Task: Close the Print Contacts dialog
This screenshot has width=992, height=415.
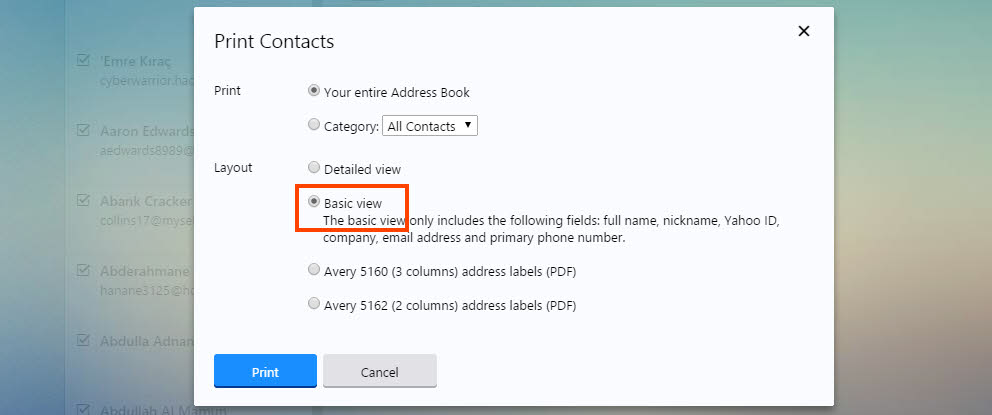Action: point(803,32)
